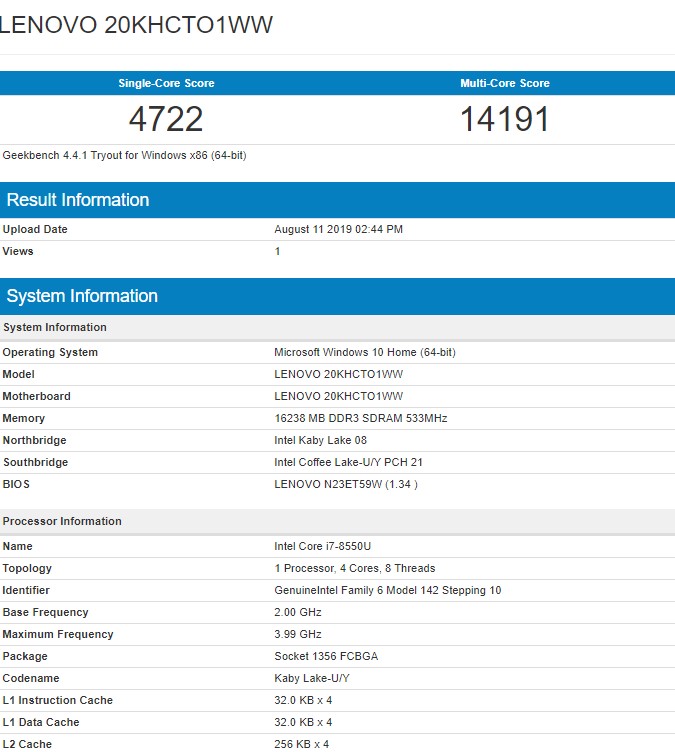Click the Model row's LENOVO 20KHCTO1WW value

tap(339, 374)
